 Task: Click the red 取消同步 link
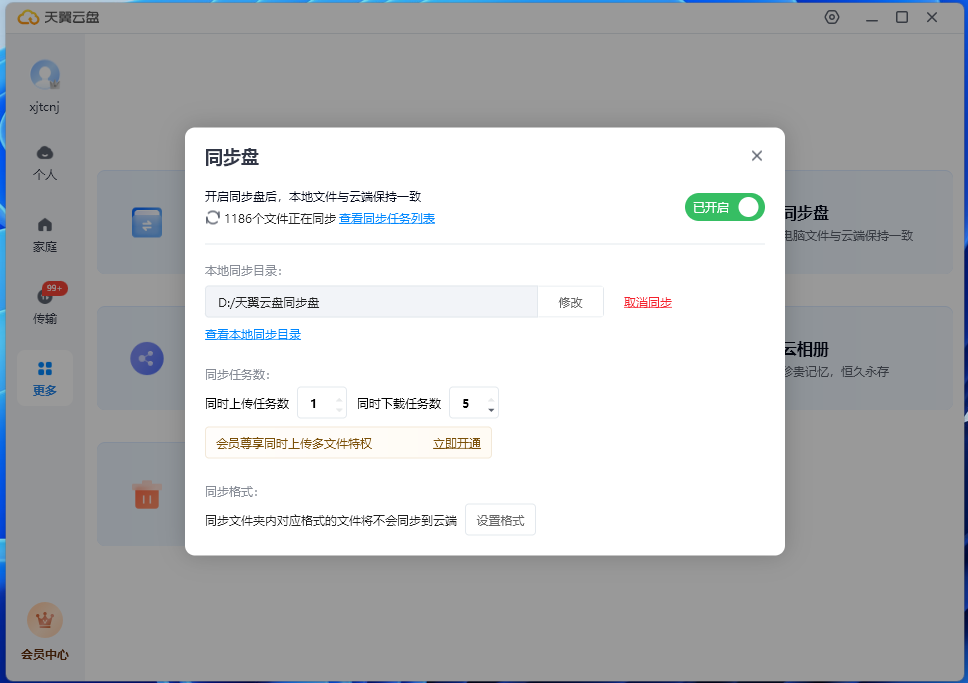[648, 303]
